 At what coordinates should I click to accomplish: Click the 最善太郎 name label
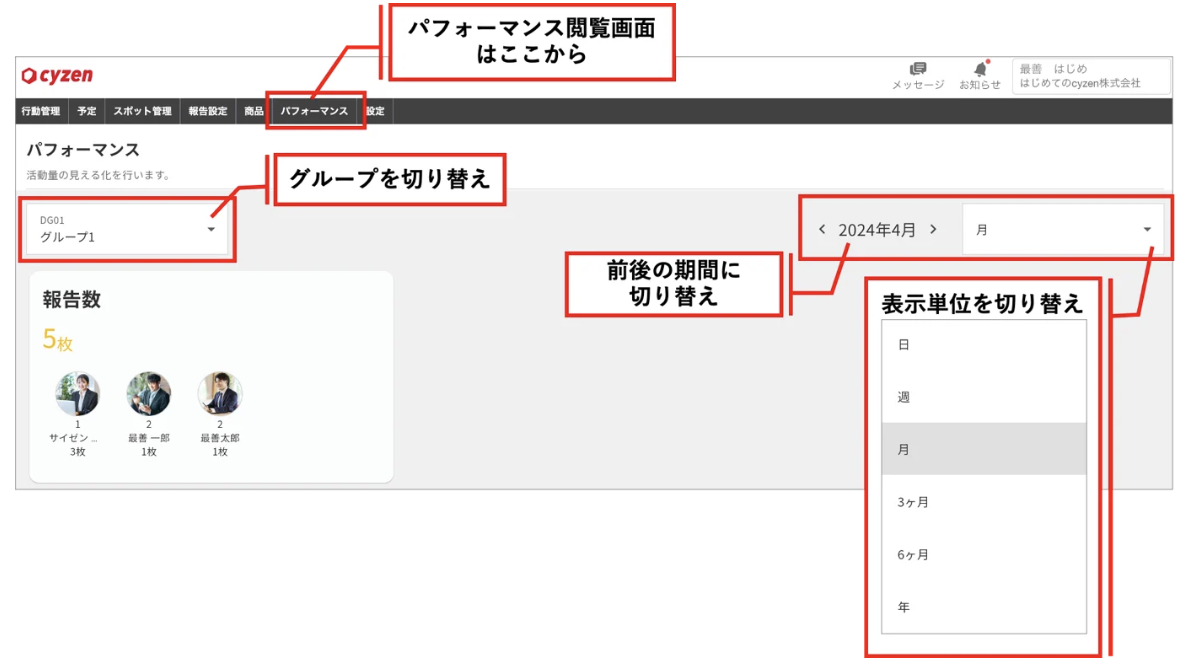[x=220, y=438]
